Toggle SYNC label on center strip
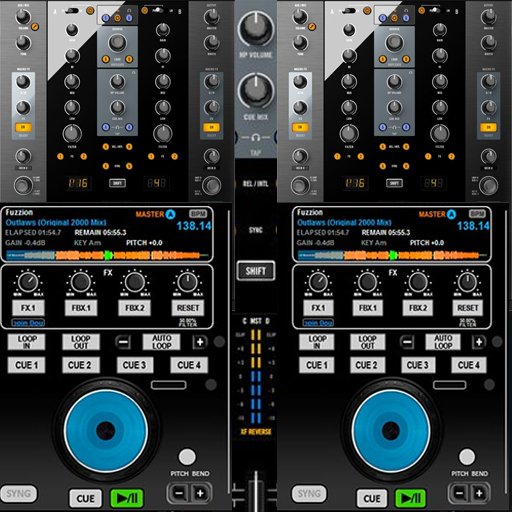This screenshot has height=512, width=512. (x=256, y=230)
